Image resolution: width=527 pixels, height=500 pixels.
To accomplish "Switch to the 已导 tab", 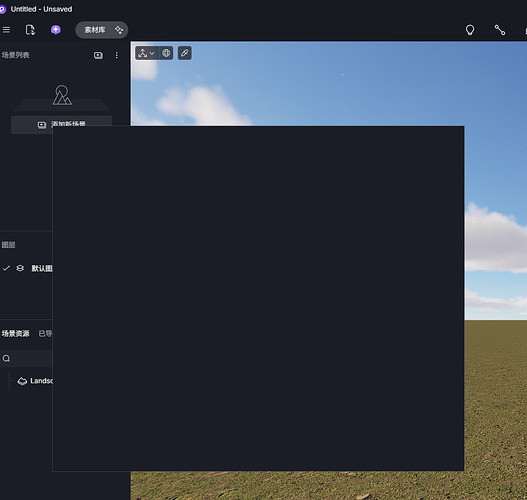I will [x=45, y=333].
